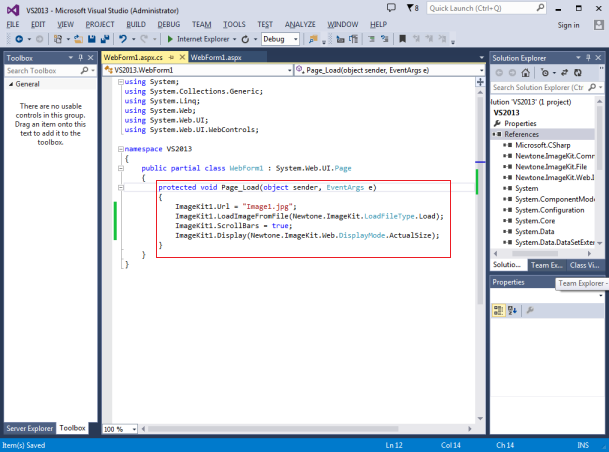
Task: Select the System.Configuration reference
Action: click(x=550, y=210)
